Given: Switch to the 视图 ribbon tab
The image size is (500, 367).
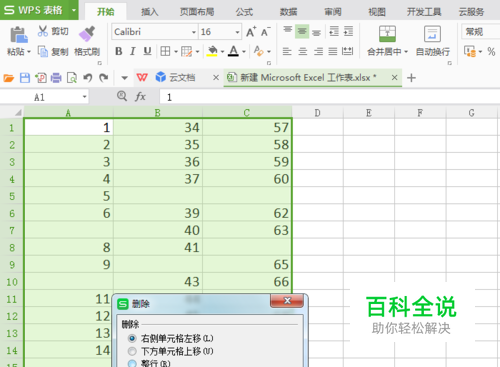Looking at the screenshot, I should click(x=377, y=12).
